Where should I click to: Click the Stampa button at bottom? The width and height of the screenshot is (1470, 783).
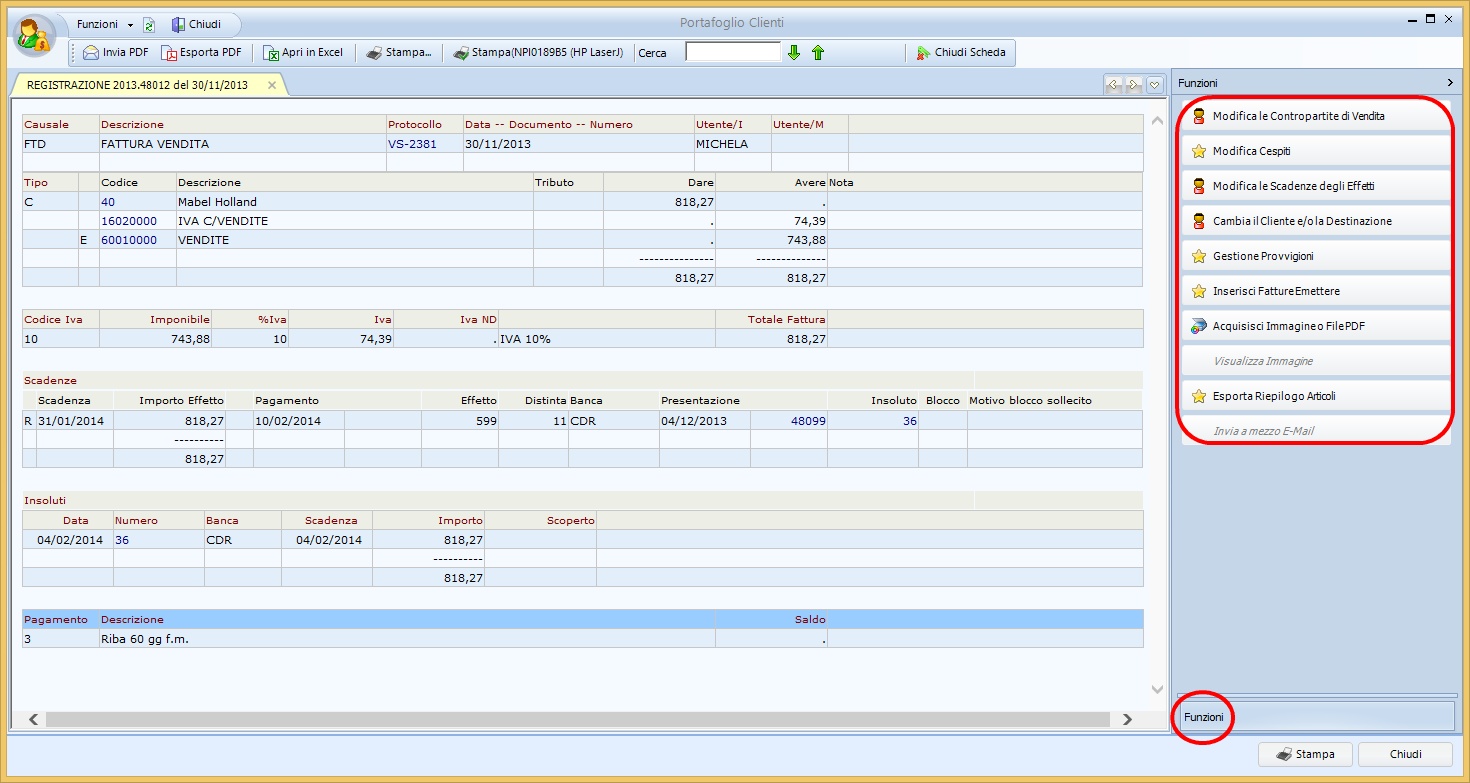pyautogui.click(x=1306, y=754)
